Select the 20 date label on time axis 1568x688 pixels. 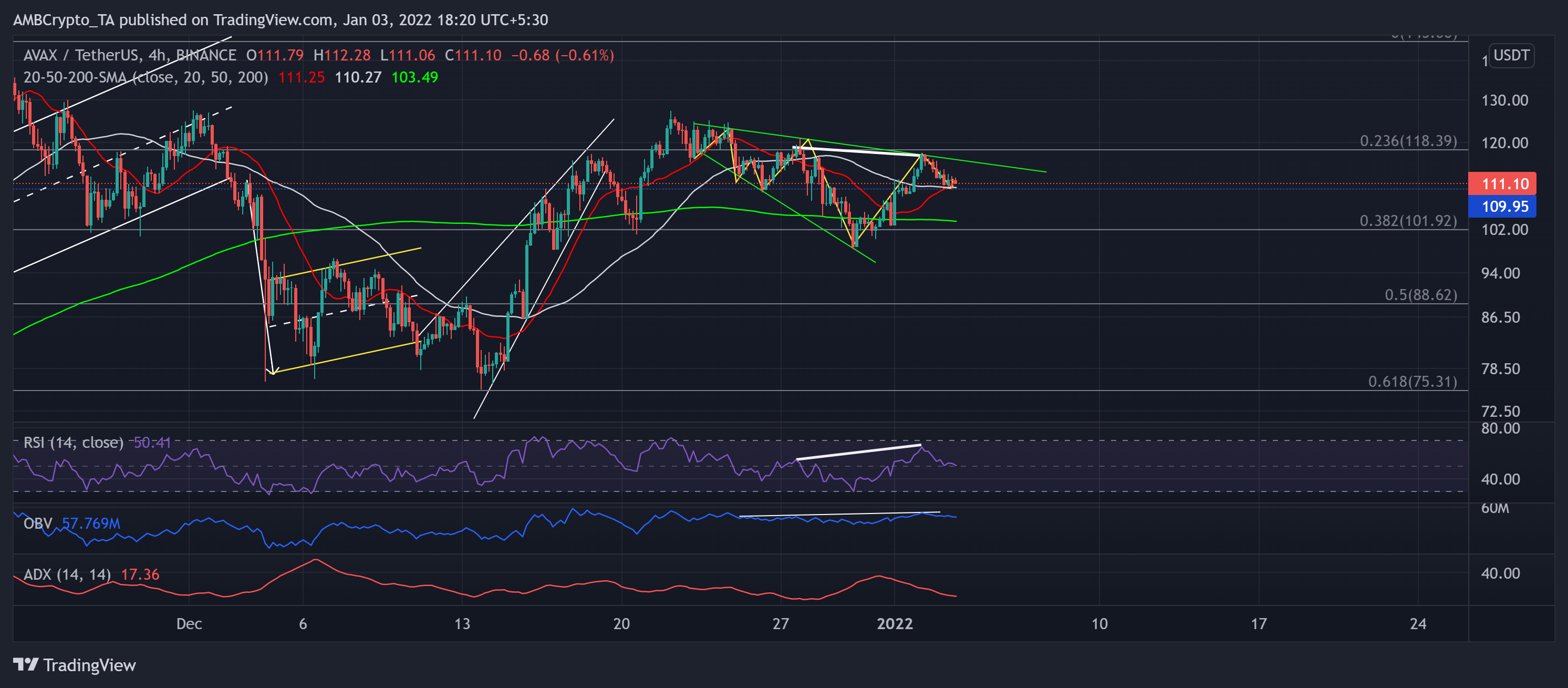click(621, 623)
